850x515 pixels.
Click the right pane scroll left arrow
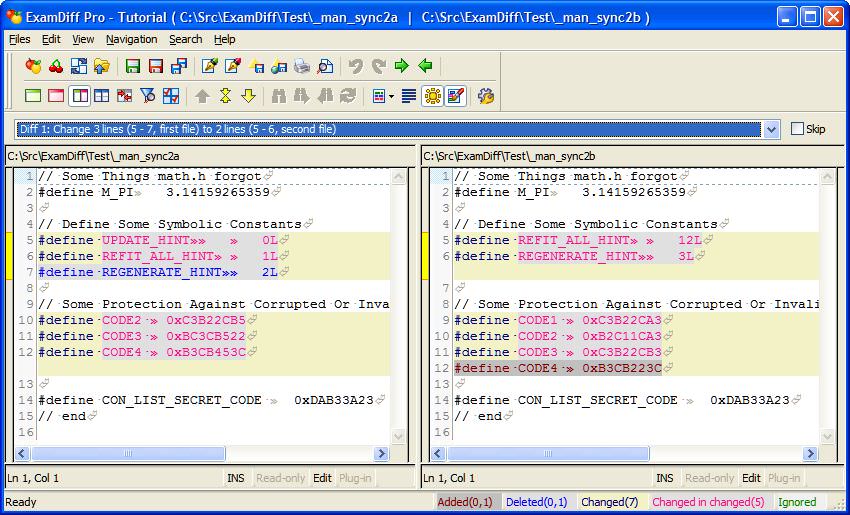(x=438, y=453)
